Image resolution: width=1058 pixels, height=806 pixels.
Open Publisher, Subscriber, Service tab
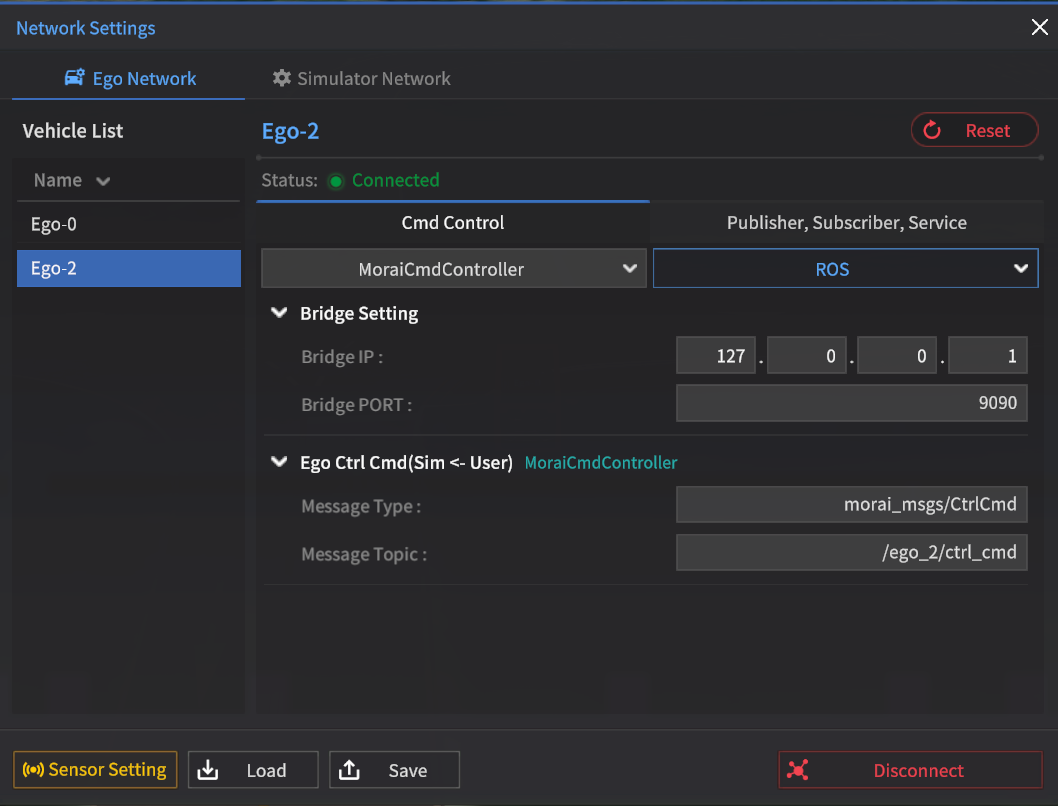[x=846, y=223]
